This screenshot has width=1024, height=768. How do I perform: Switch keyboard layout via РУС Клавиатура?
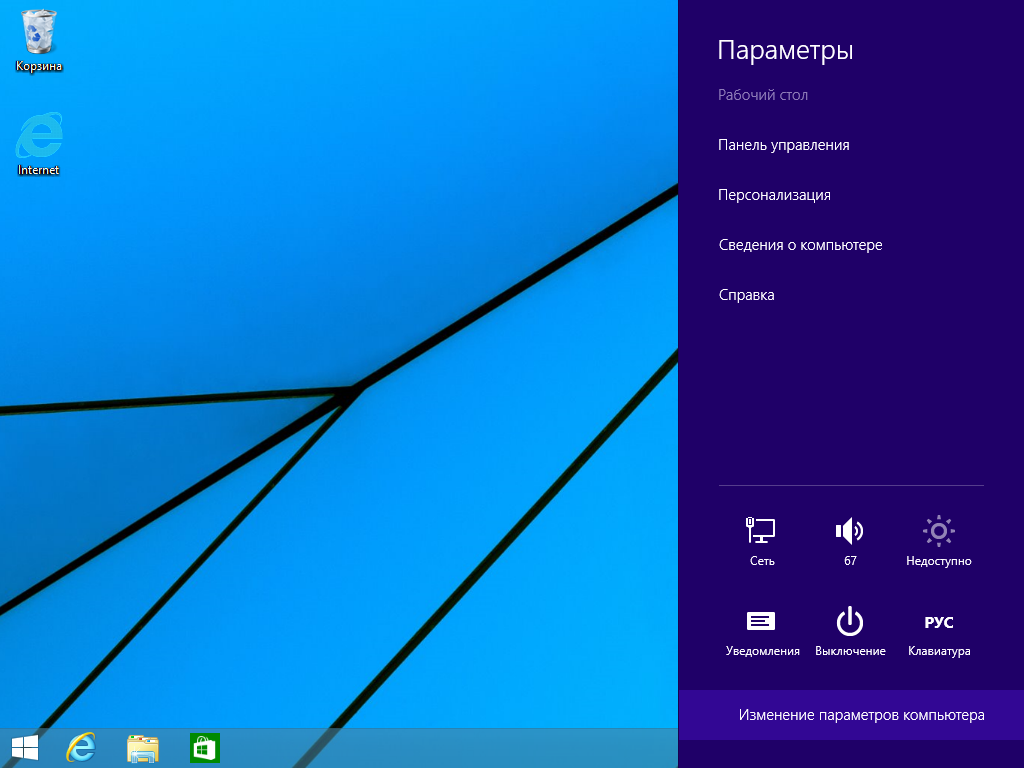[938, 632]
